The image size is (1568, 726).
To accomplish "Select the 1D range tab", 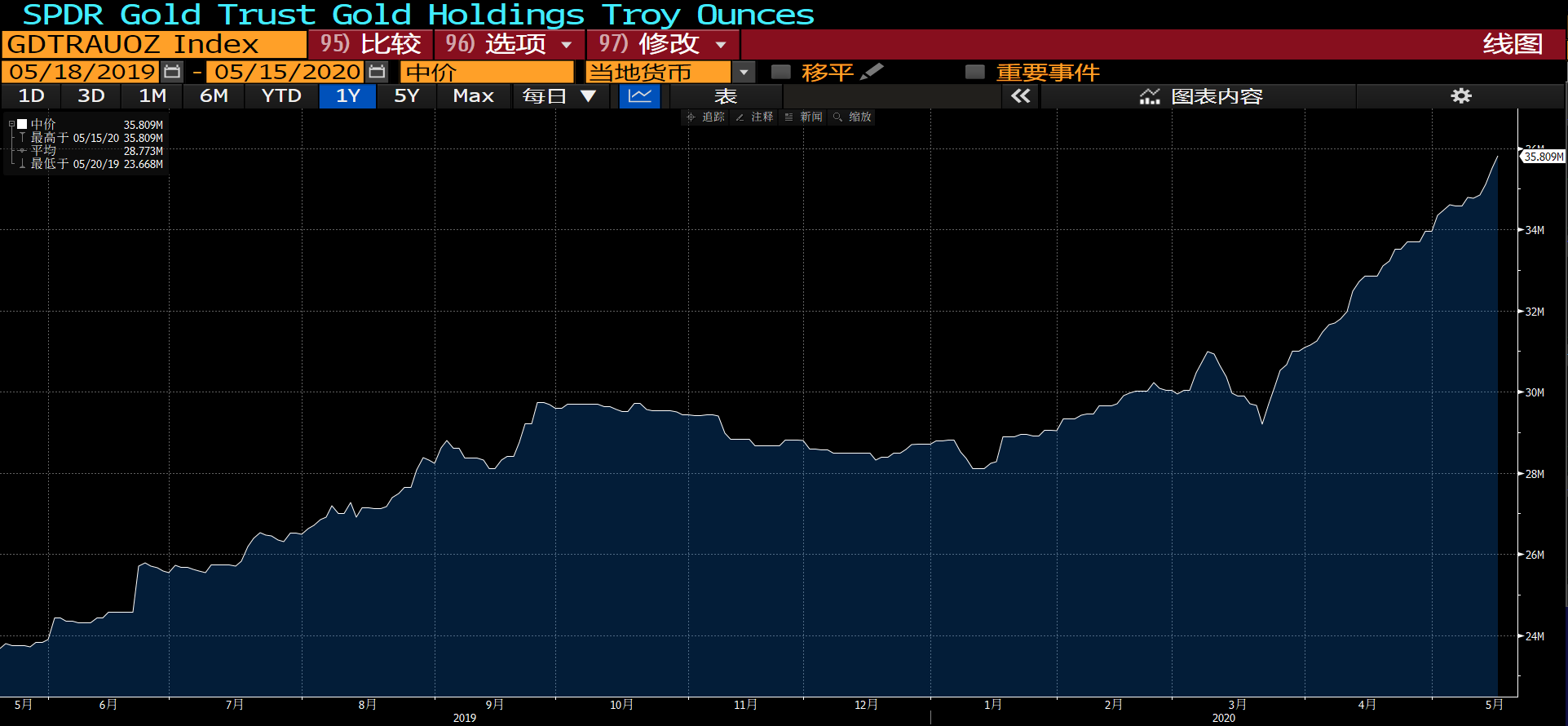I will [x=31, y=96].
